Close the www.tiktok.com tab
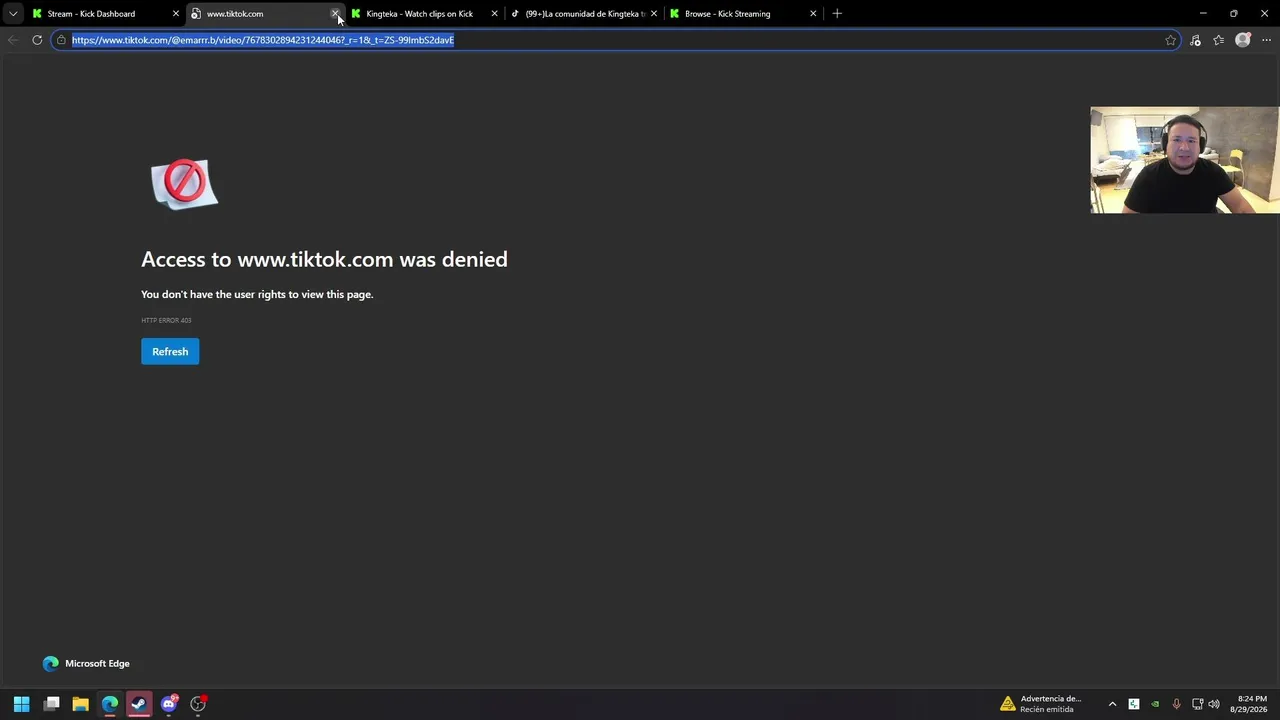 pos(335,14)
